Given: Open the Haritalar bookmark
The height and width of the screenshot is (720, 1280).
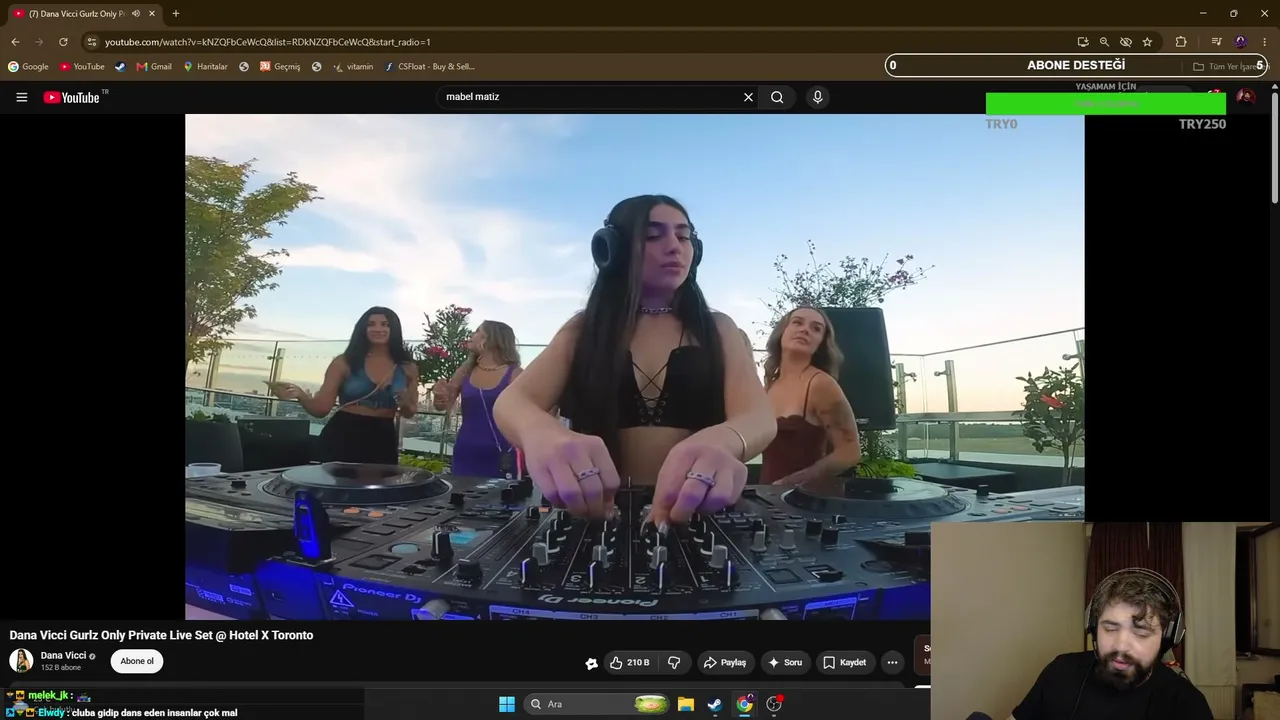Looking at the screenshot, I should [x=205, y=67].
